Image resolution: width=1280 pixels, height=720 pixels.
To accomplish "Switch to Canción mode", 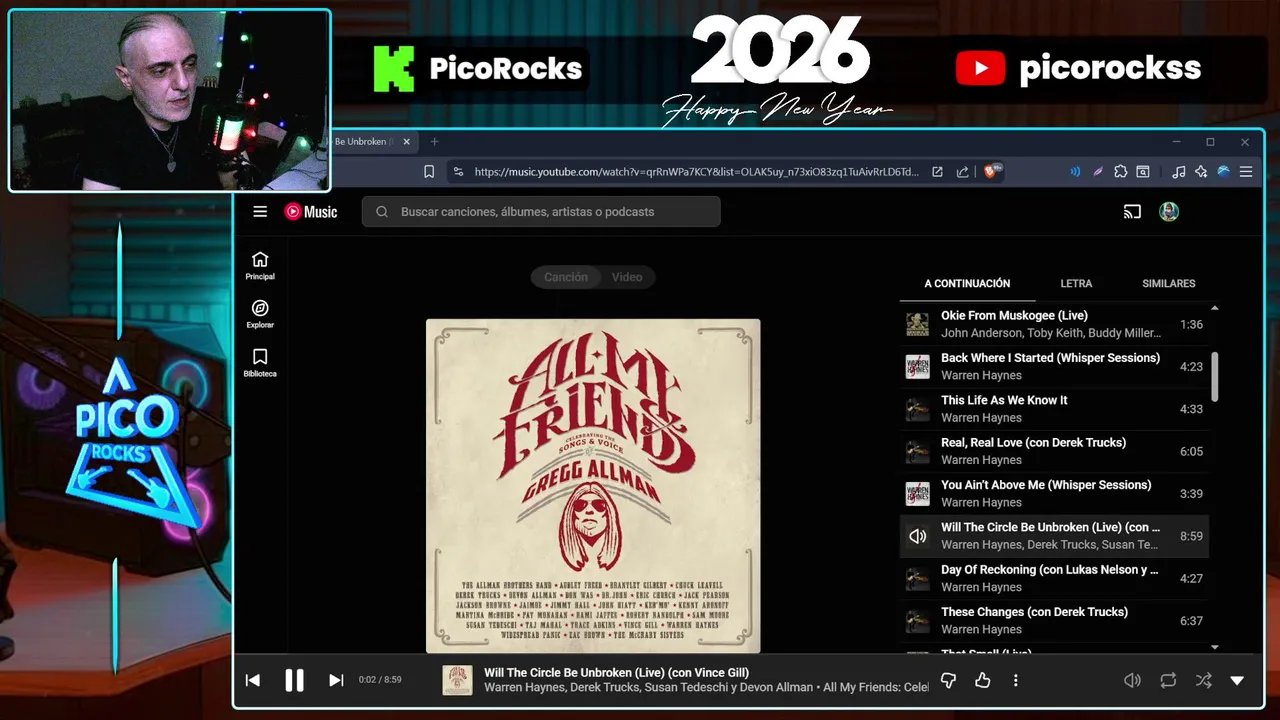I will 566,277.
